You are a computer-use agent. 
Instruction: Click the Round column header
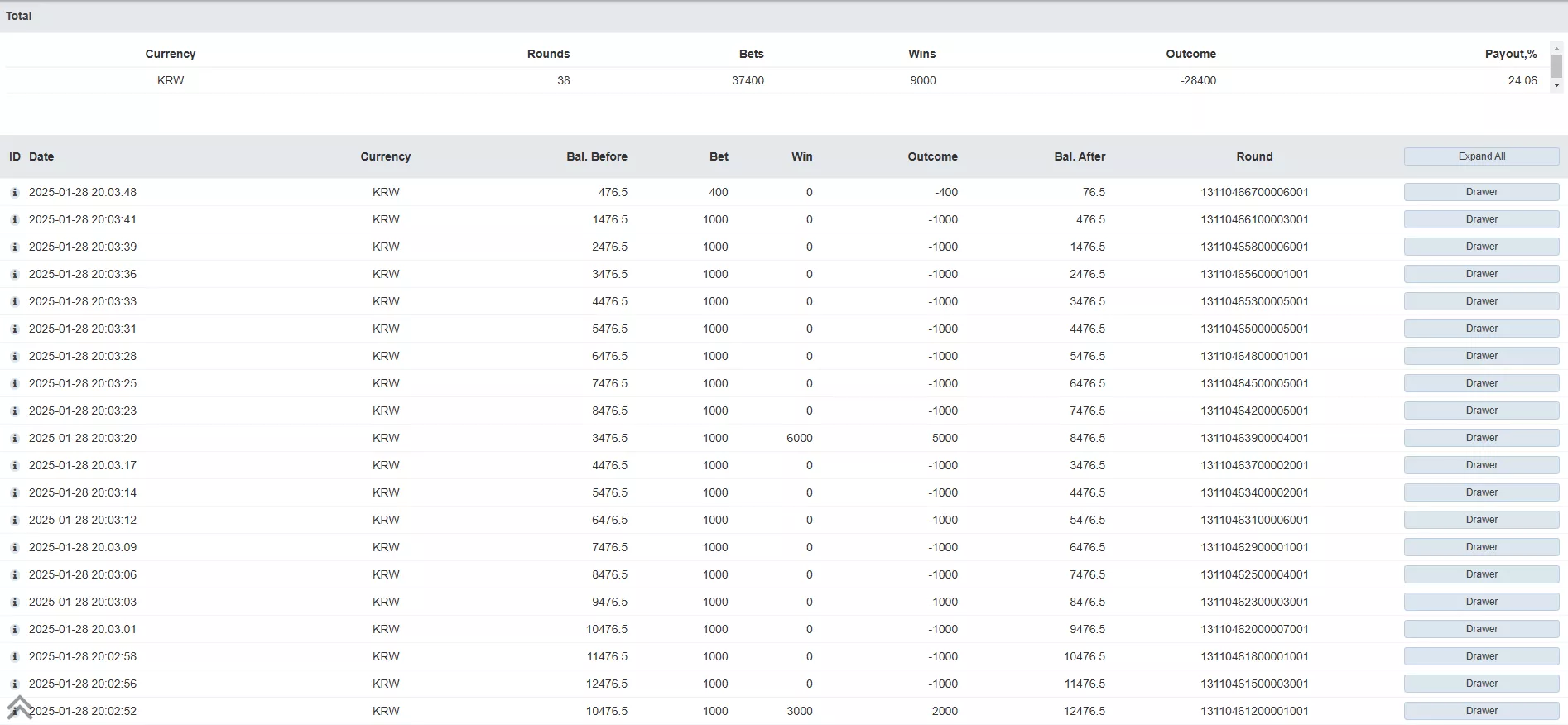point(1254,156)
